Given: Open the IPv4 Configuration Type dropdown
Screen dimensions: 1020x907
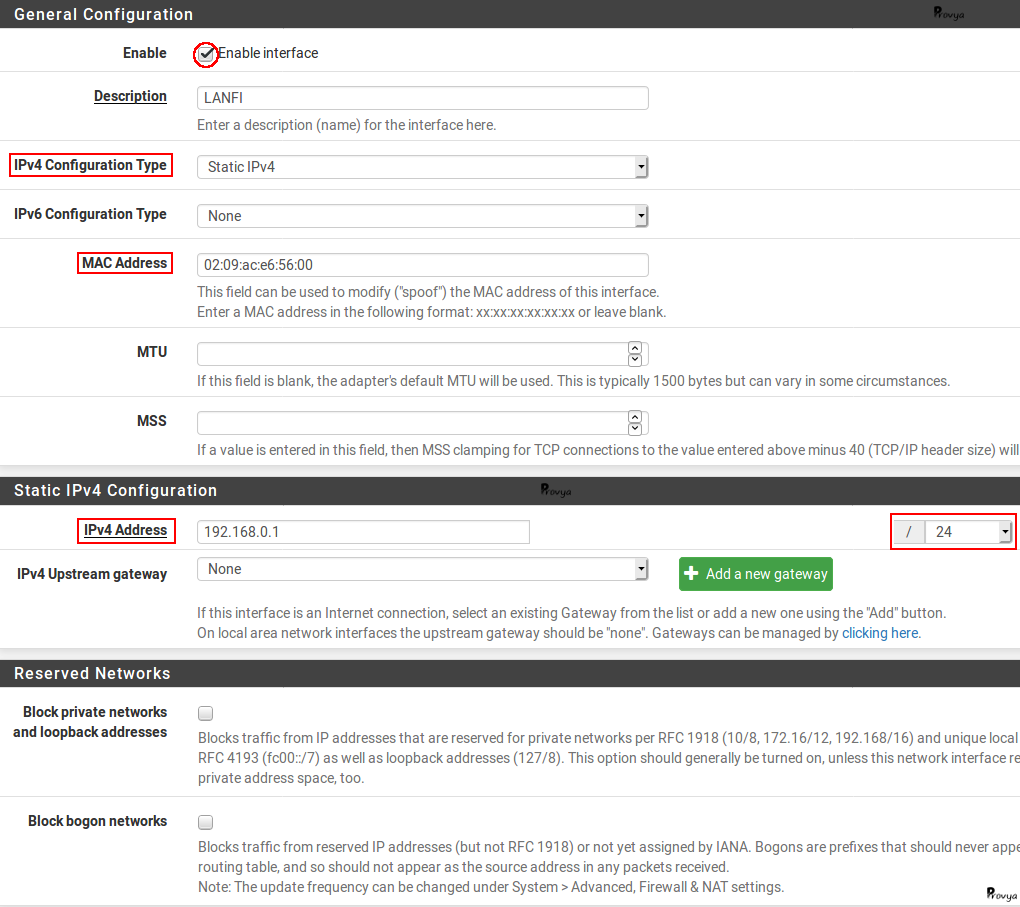Looking at the screenshot, I should point(422,167).
